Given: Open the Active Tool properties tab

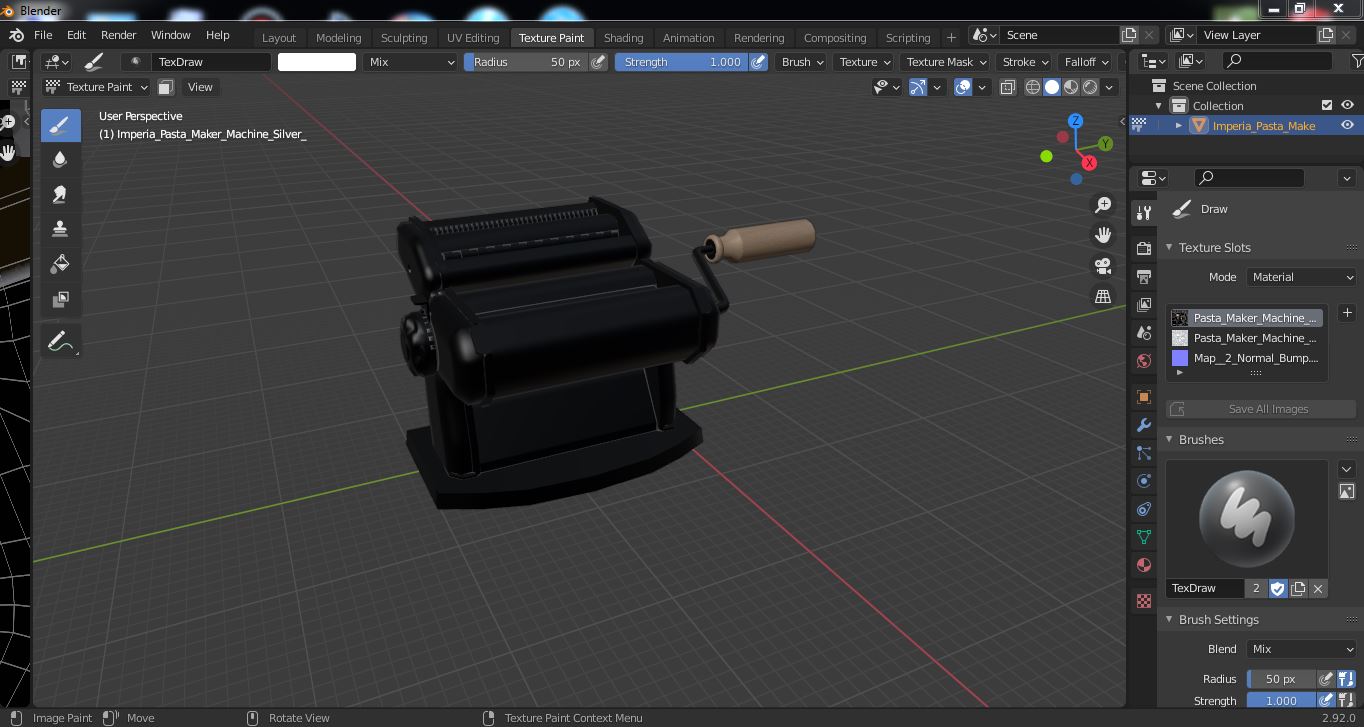Looking at the screenshot, I should [1144, 212].
